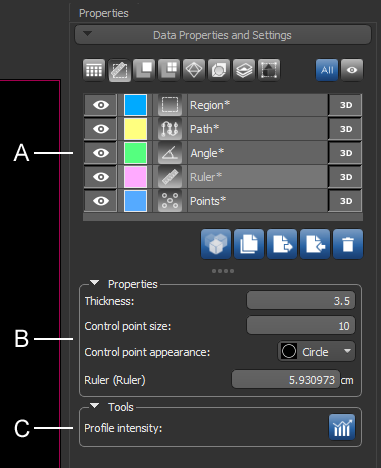
Task: Open the Control point appearance dropdown
Action: click(x=316, y=351)
